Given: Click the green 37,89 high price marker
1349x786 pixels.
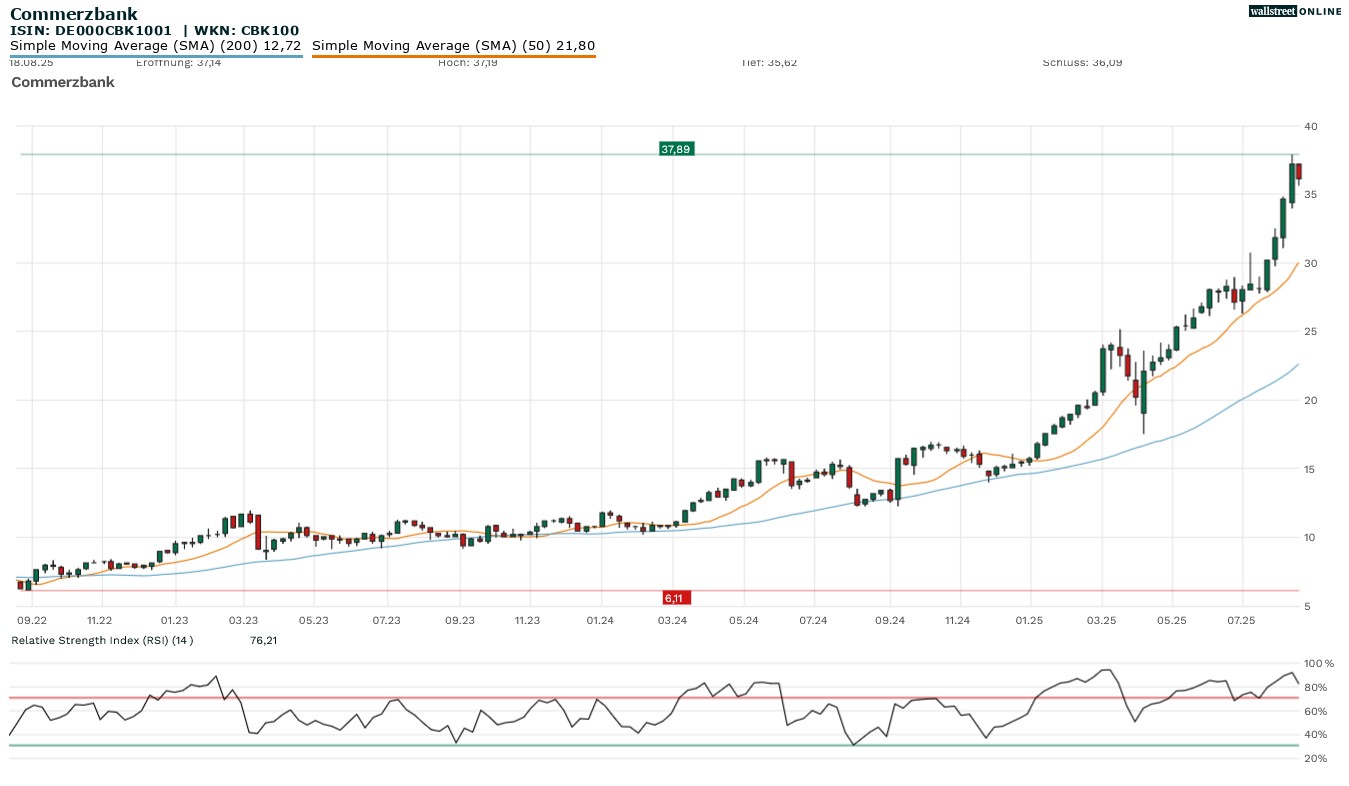Looking at the screenshot, I should click(676, 149).
